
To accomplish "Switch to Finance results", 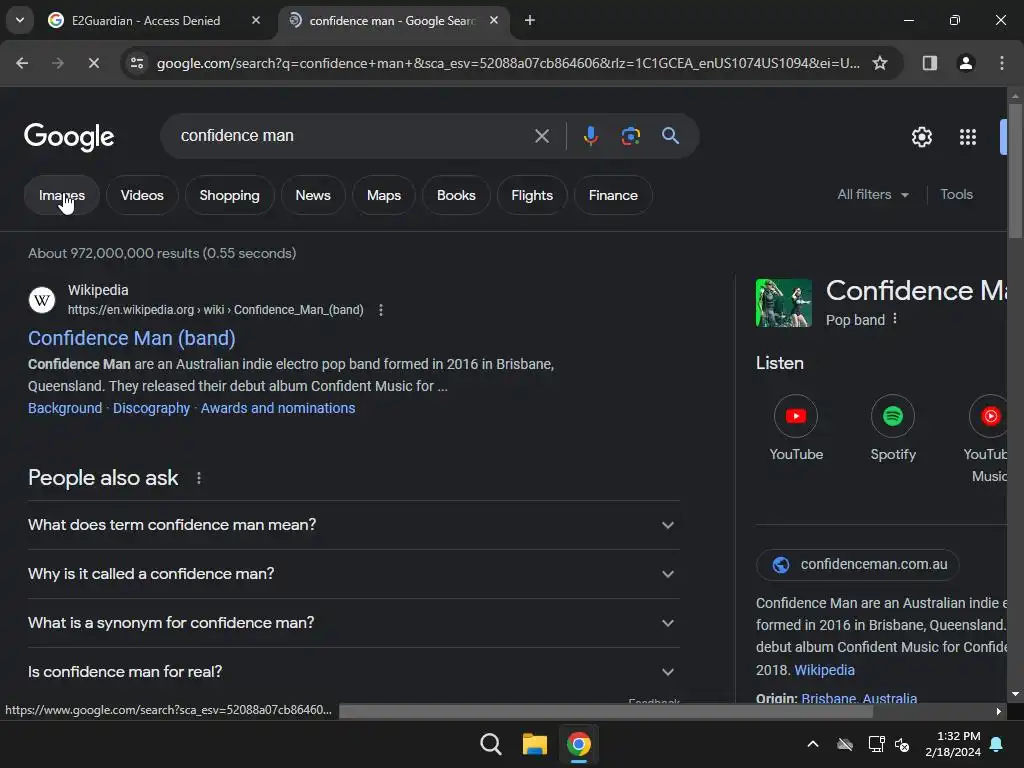I will [613, 195].
